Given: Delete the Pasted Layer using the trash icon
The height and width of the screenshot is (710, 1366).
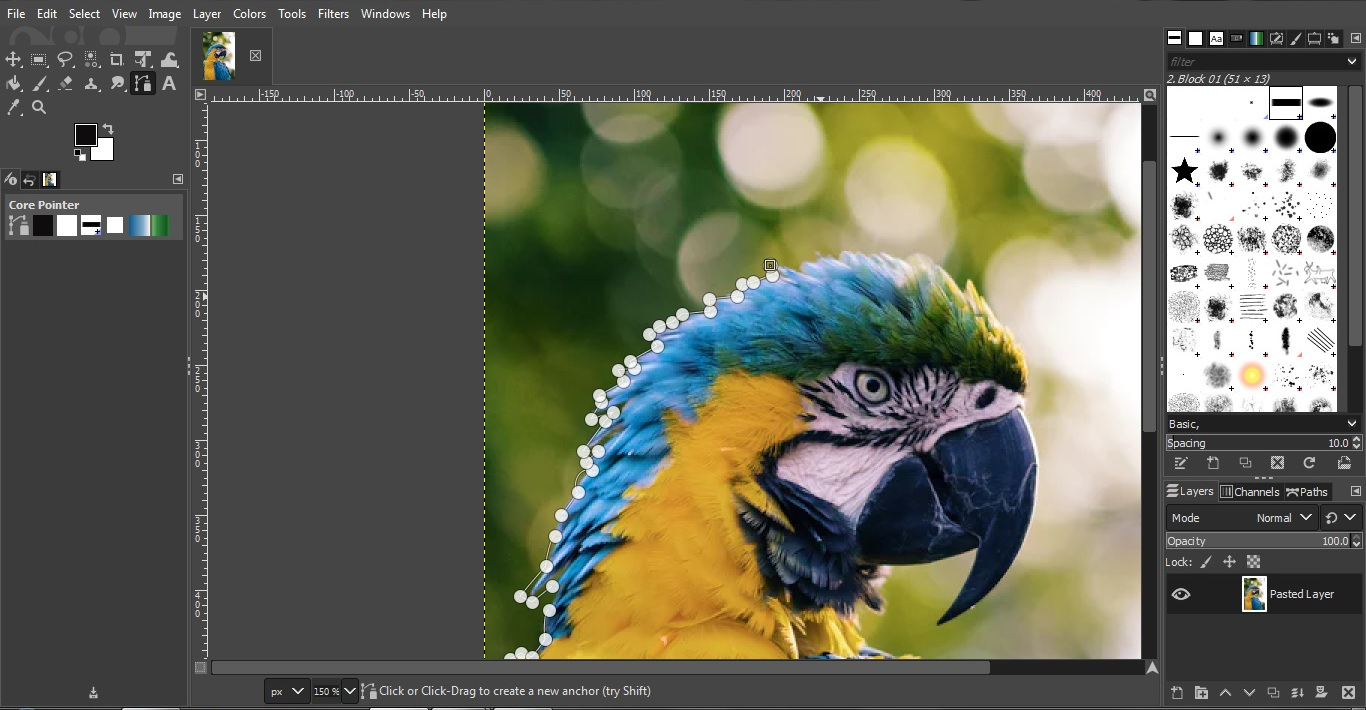Looking at the screenshot, I should click(1347, 692).
